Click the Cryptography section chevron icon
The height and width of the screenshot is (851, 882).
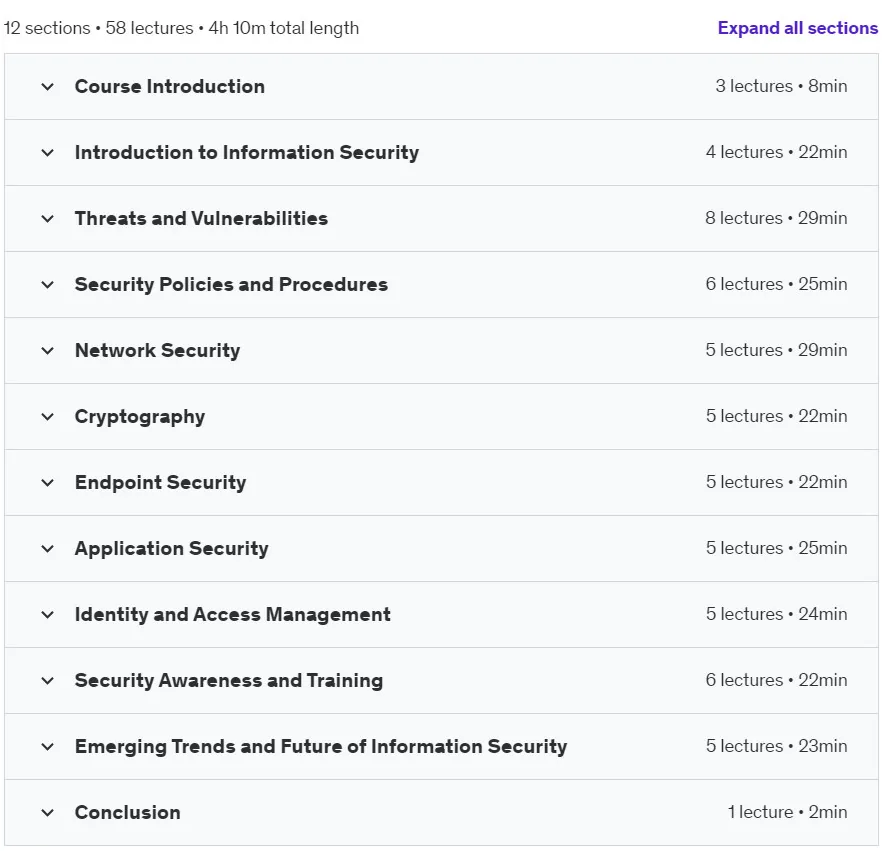48,416
